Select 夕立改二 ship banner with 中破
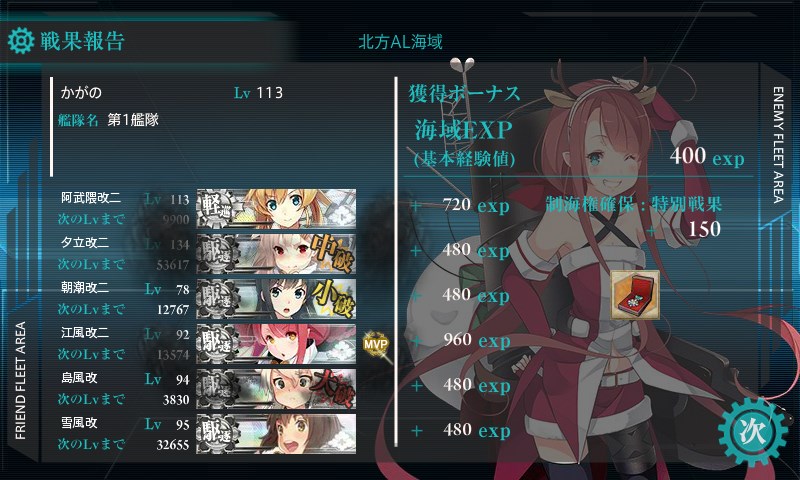The height and width of the screenshot is (480, 800). 276,253
